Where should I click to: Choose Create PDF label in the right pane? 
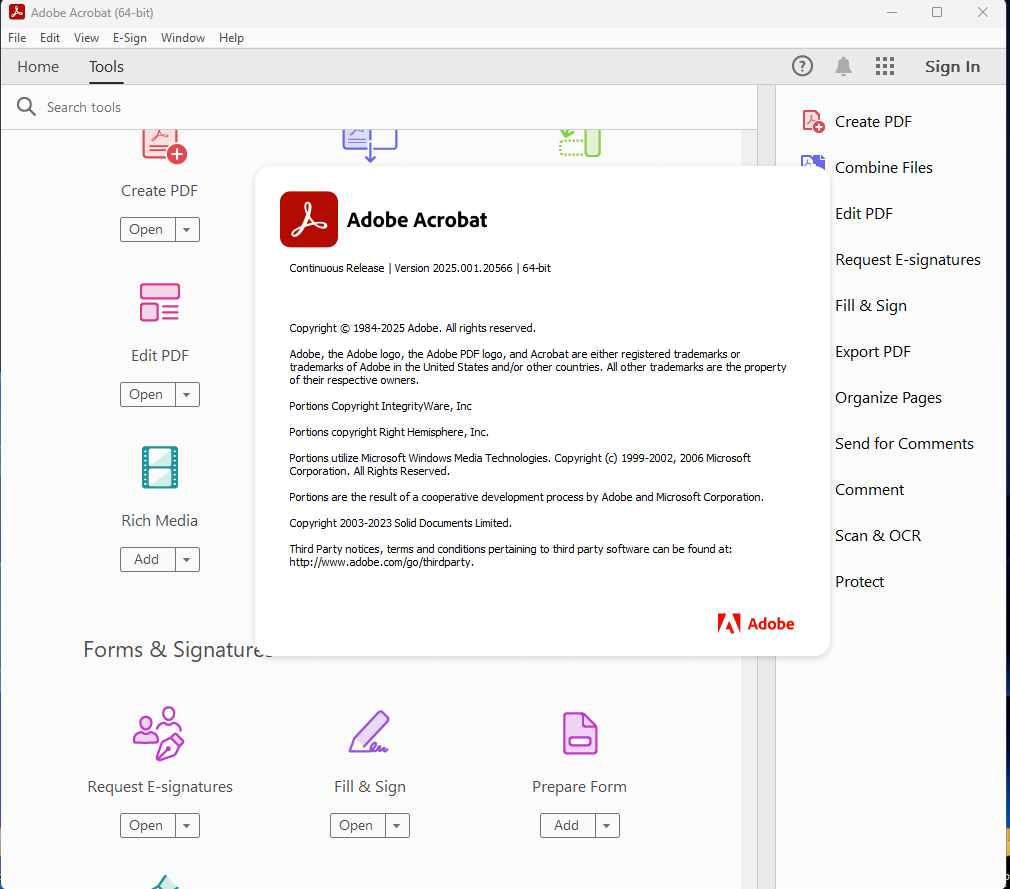pos(873,122)
